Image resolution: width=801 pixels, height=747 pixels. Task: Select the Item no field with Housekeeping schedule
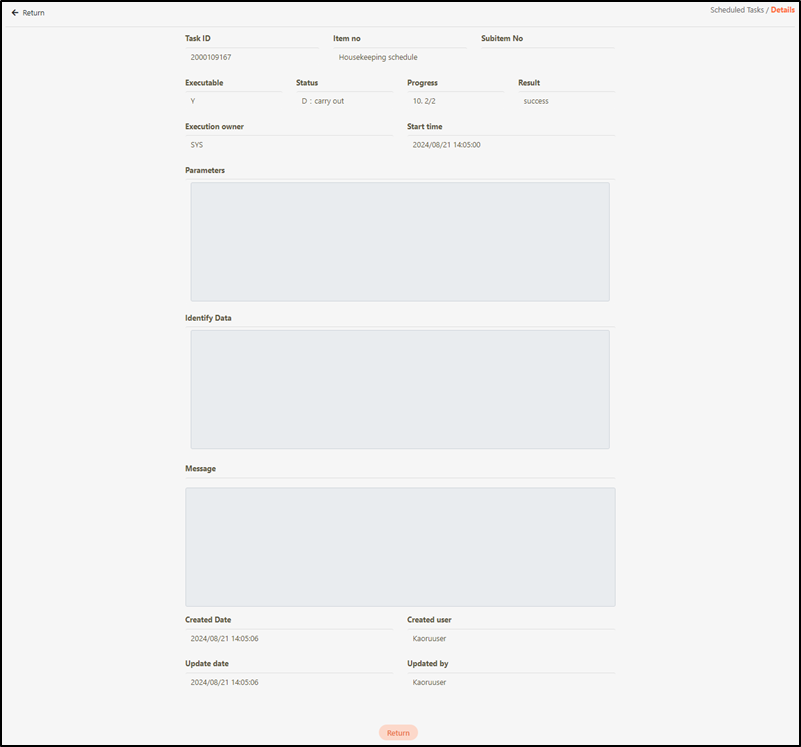click(x=400, y=58)
